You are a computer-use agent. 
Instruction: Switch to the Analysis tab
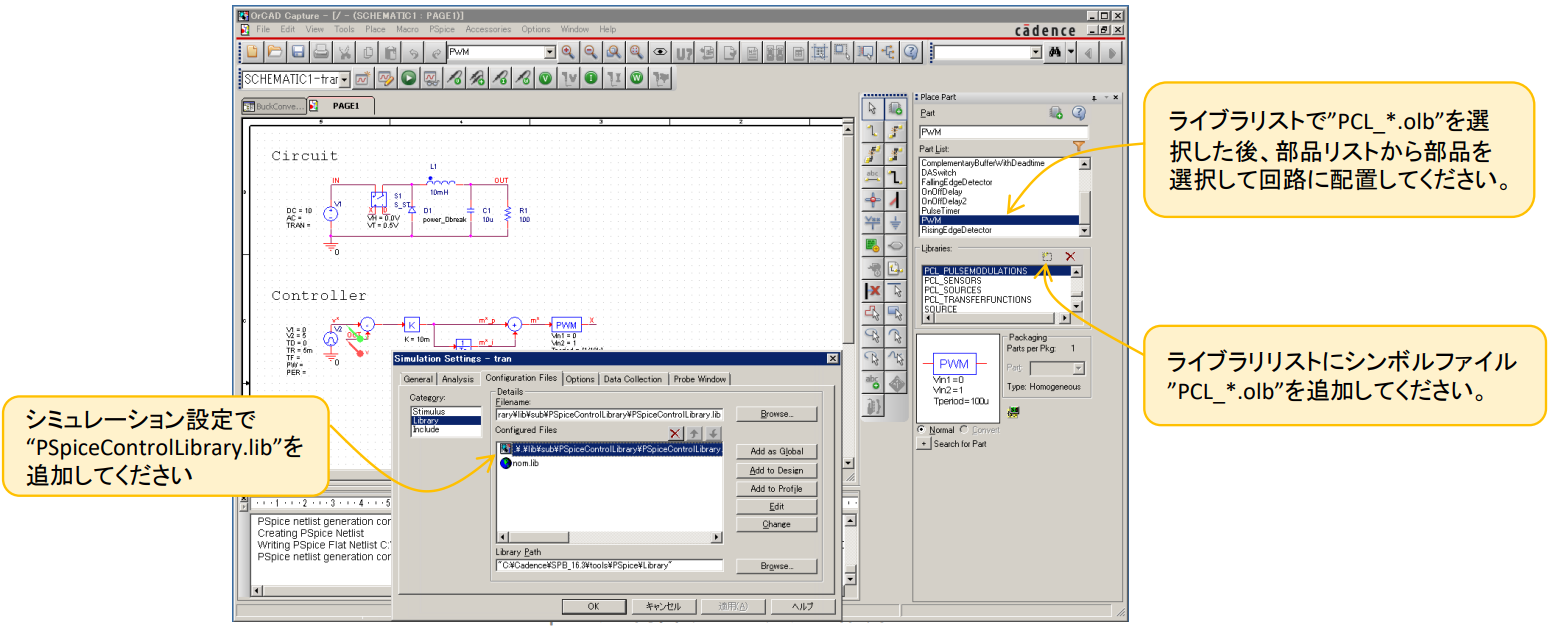coord(458,379)
